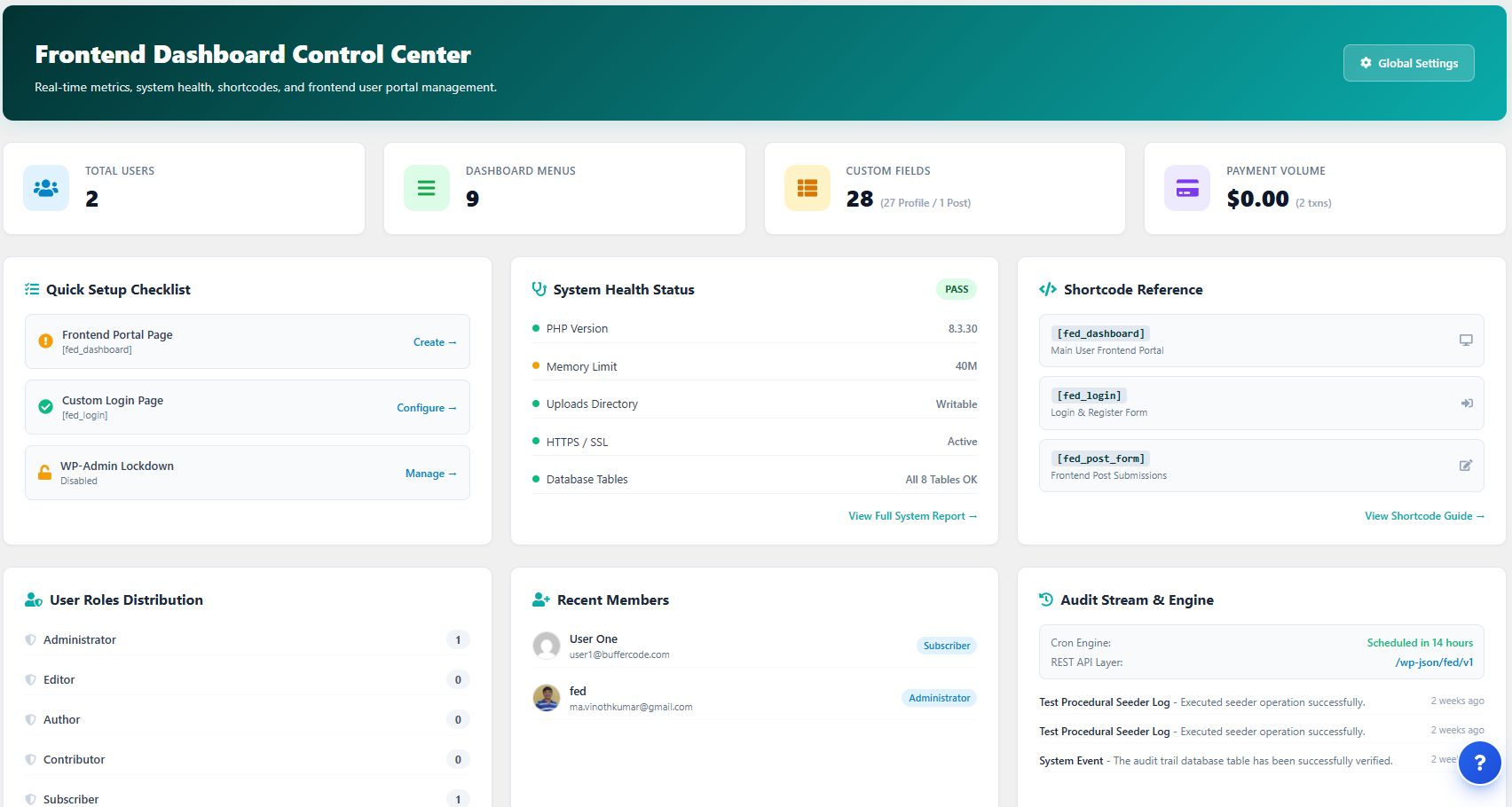Open Global Settings button
Viewport: 1512px width, 807px height.
click(x=1408, y=63)
